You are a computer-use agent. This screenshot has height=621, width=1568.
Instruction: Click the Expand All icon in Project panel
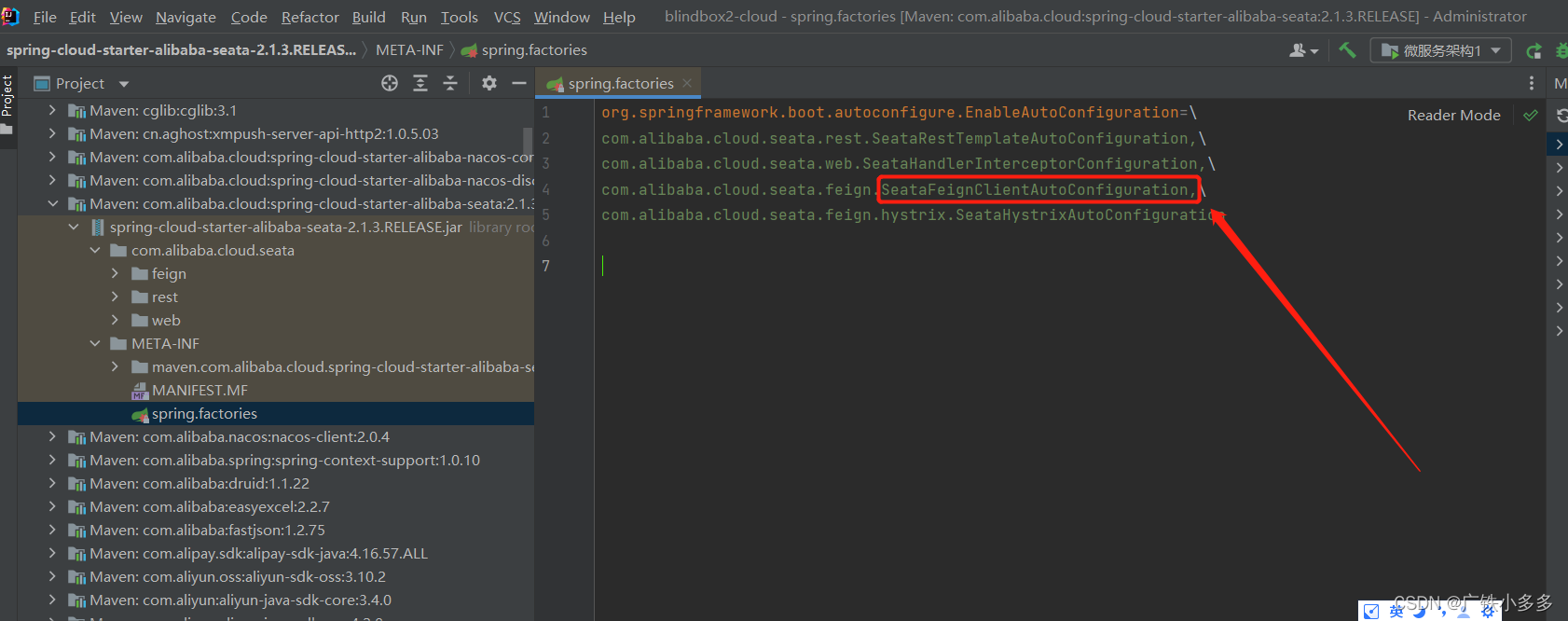420,83
